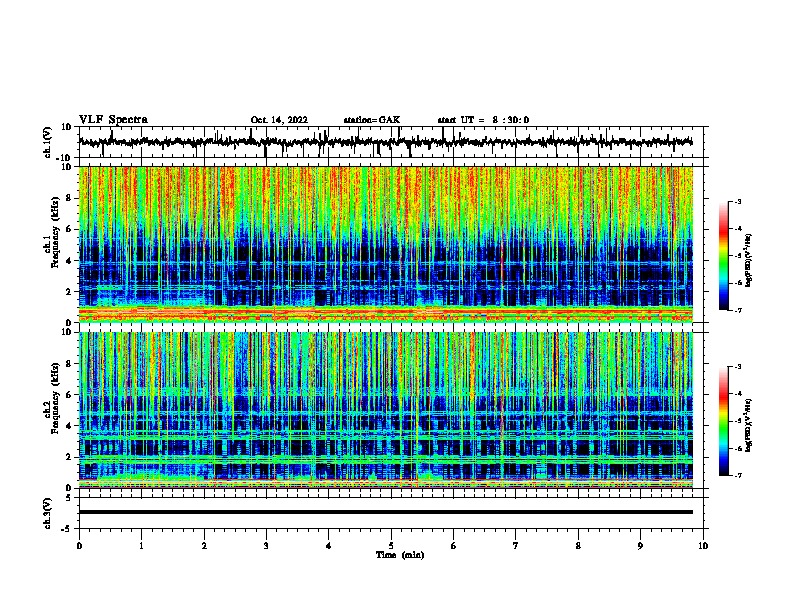Click the ch.1 color scale bar

click(x=723, y=256)
